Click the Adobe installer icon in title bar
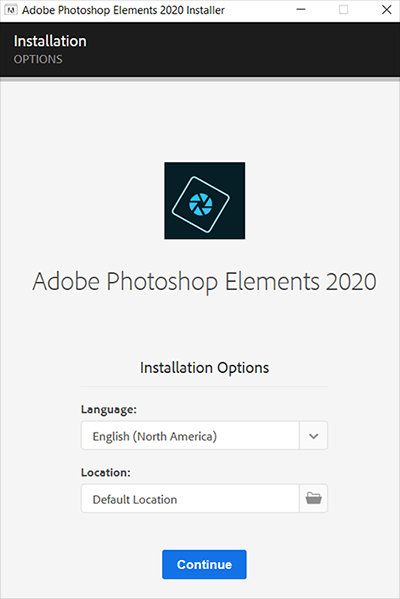The width and height of the screenshot is (400, 599). click(x=10, y=10)
